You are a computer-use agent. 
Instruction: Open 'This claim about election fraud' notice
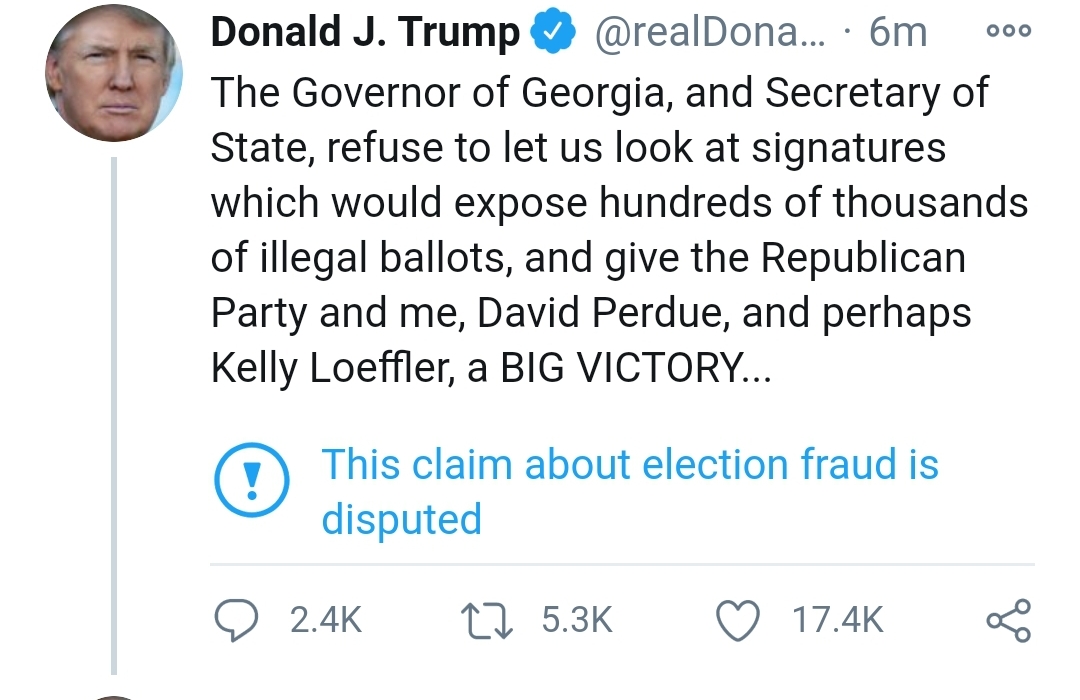(630, 491)
